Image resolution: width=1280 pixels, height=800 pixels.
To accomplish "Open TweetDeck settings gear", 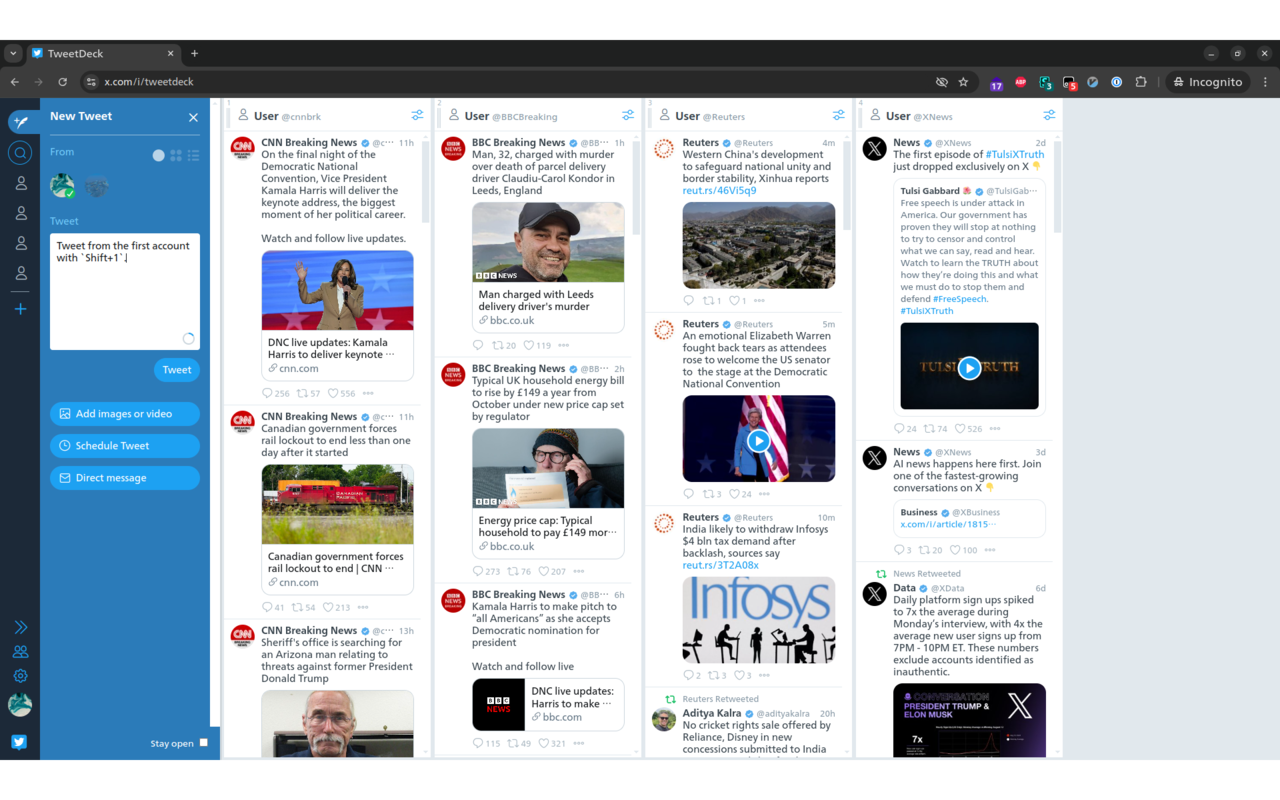I will point(20,676).
